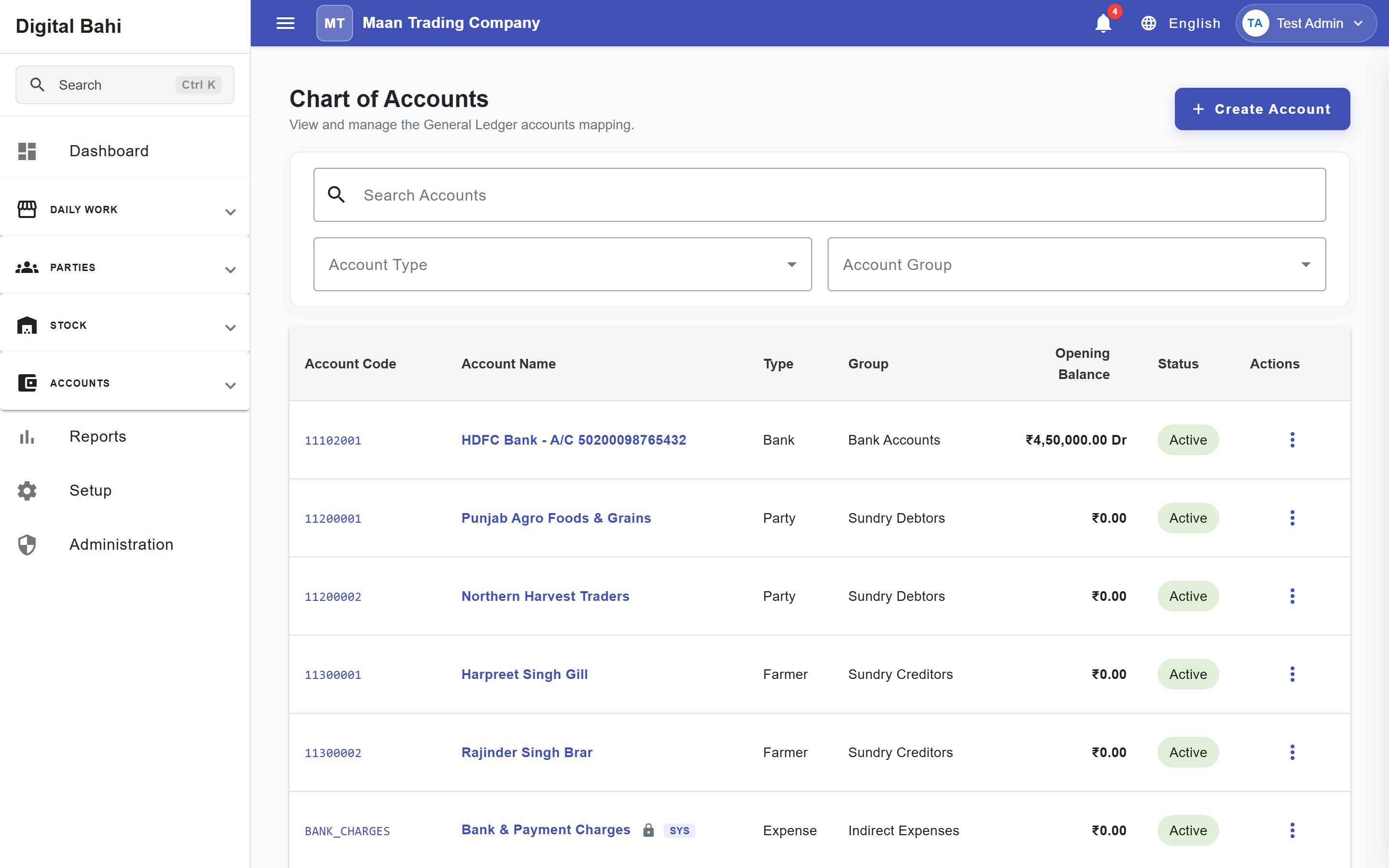Focus the Search Accounts field
This screenshot has width=1389, height=868.
[819, 195]
